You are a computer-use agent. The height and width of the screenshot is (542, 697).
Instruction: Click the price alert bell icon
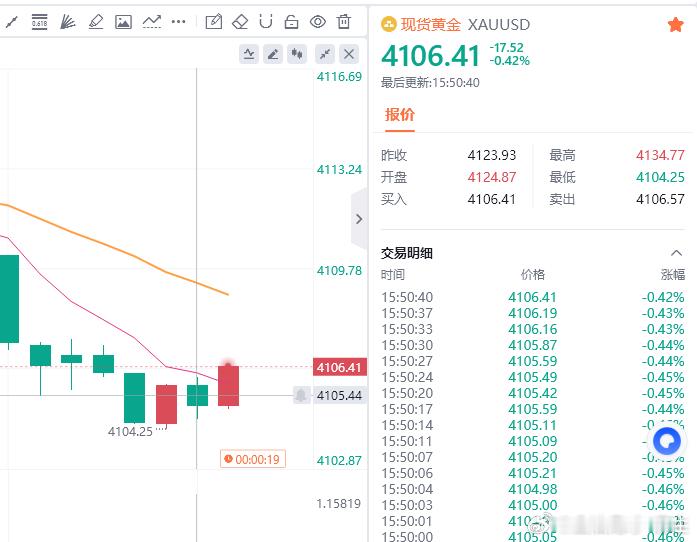pos(301,395)
